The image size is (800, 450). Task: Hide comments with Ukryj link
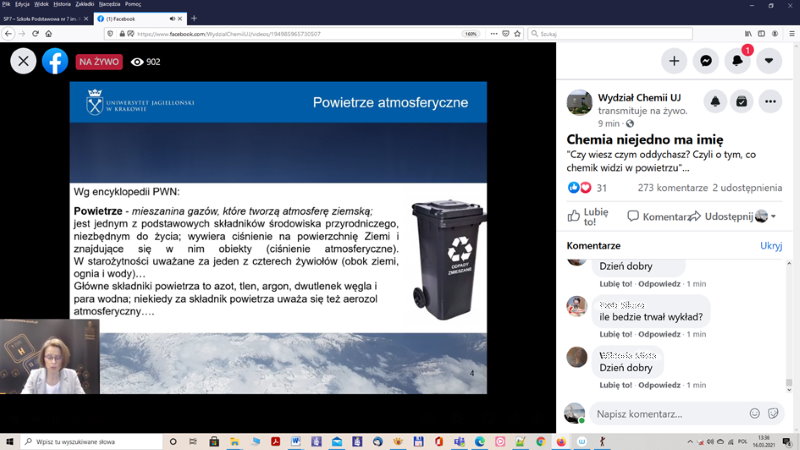click(x=771, y=246)
